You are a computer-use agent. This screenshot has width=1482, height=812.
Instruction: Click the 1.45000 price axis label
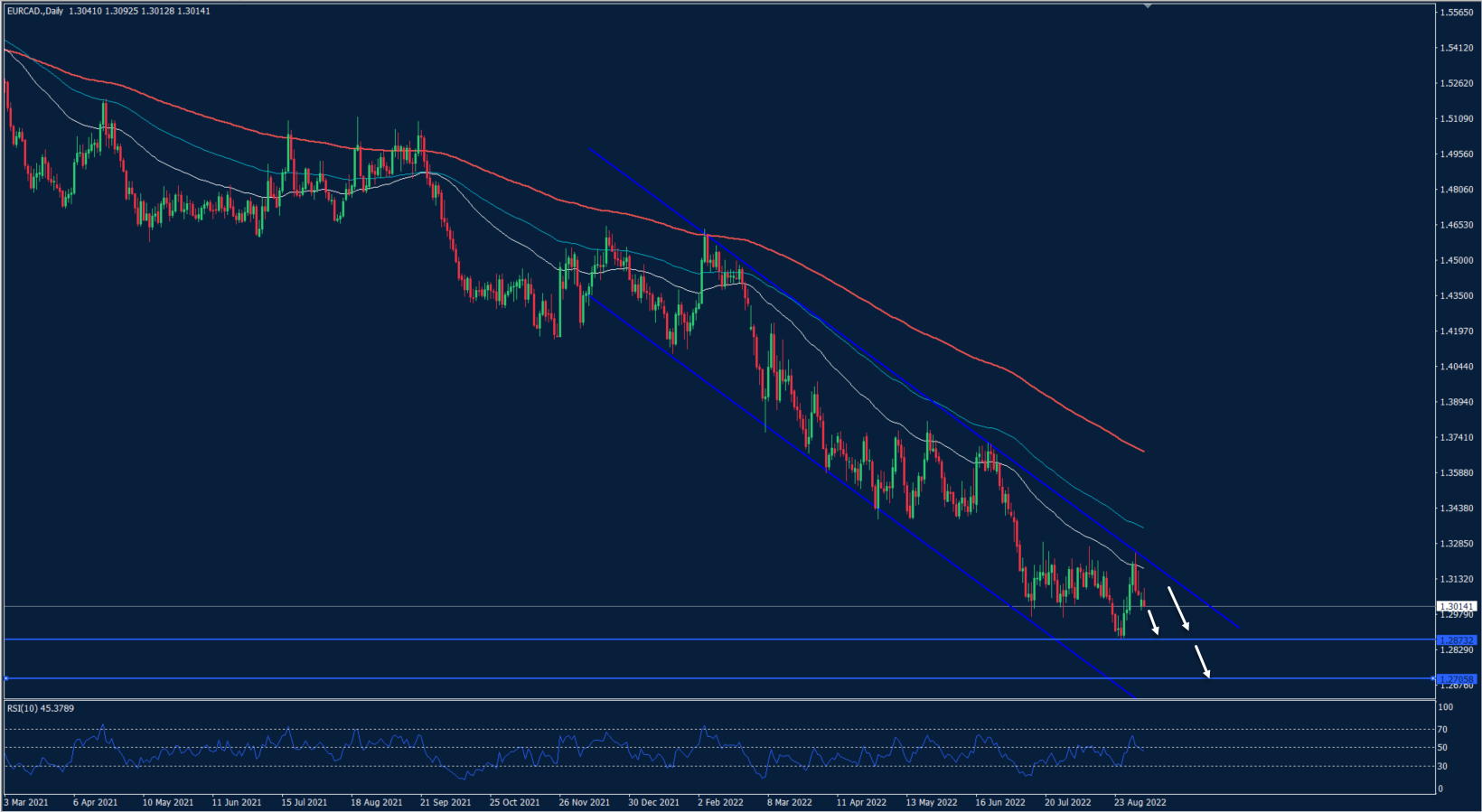click(x=1456, y=260)
